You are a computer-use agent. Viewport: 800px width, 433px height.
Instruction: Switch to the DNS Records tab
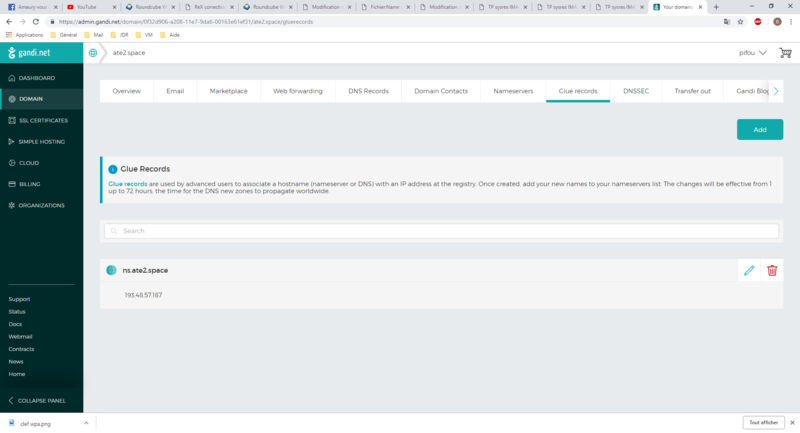[368, 91]
